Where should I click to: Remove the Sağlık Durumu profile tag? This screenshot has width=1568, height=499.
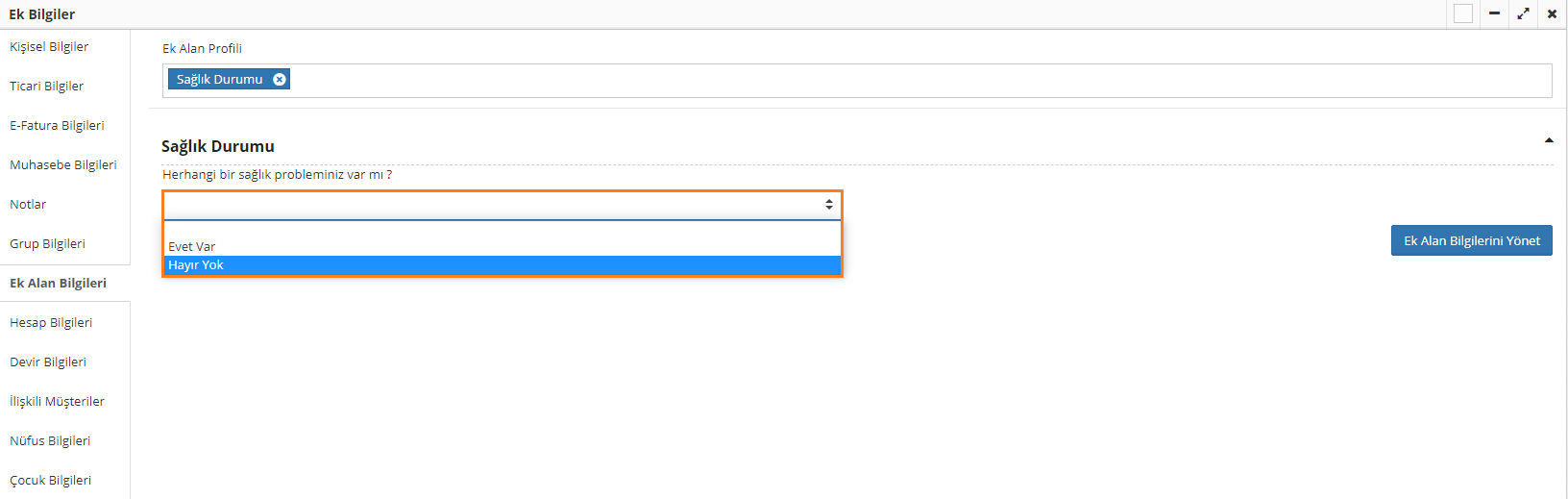click(x=280, y=80)
